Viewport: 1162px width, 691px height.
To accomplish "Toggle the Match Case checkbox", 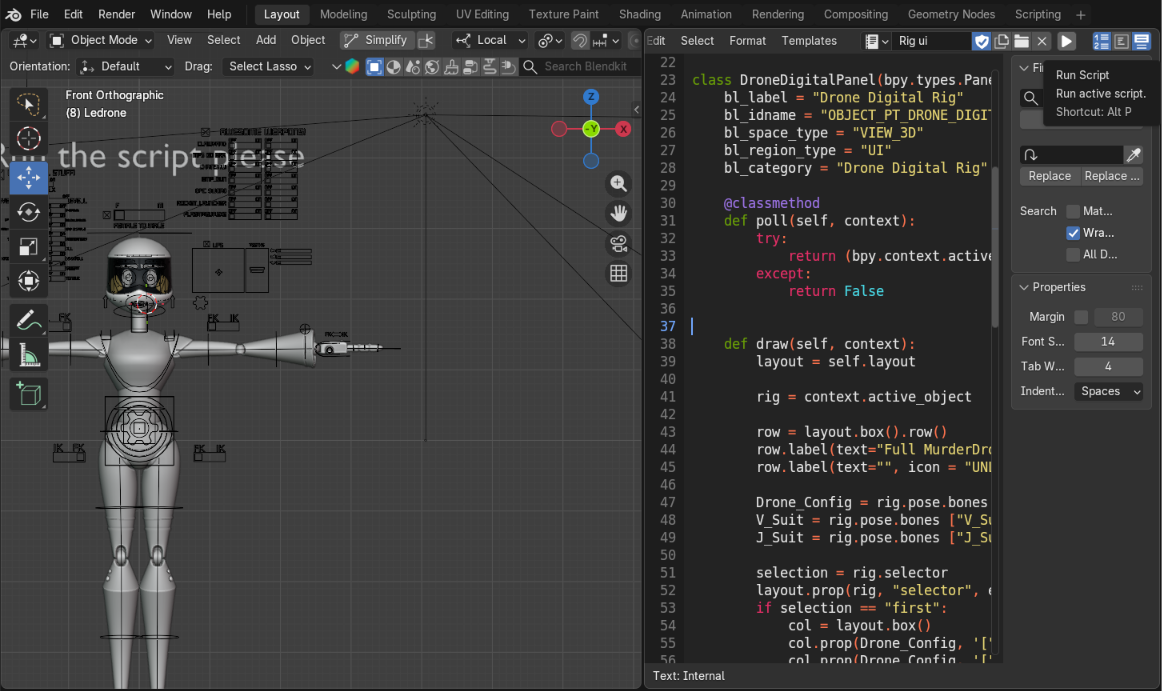I will tap(1072, 211).
